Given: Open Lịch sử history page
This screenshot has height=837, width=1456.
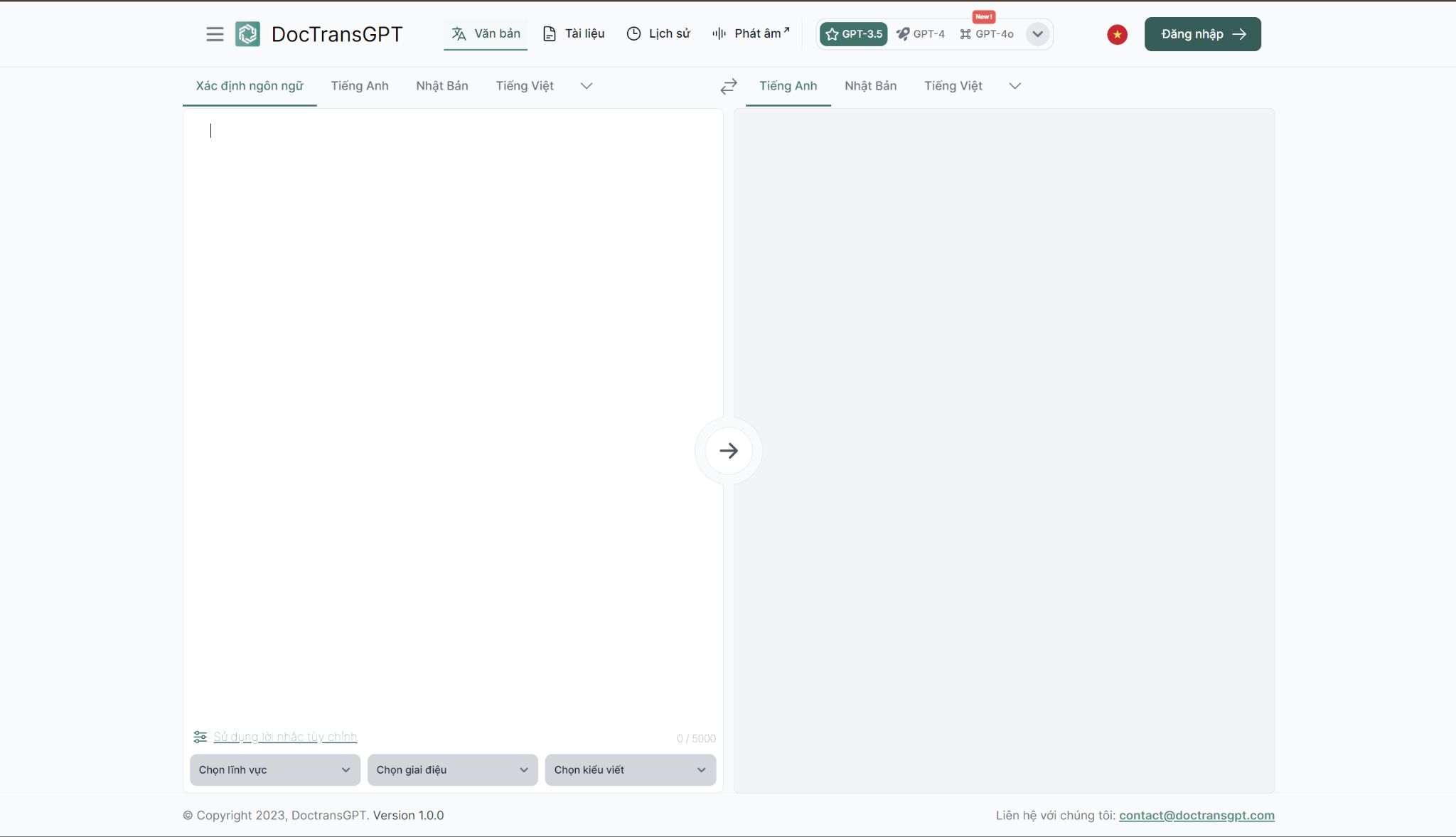Looking at the screenshot, I should pos(658,33).
